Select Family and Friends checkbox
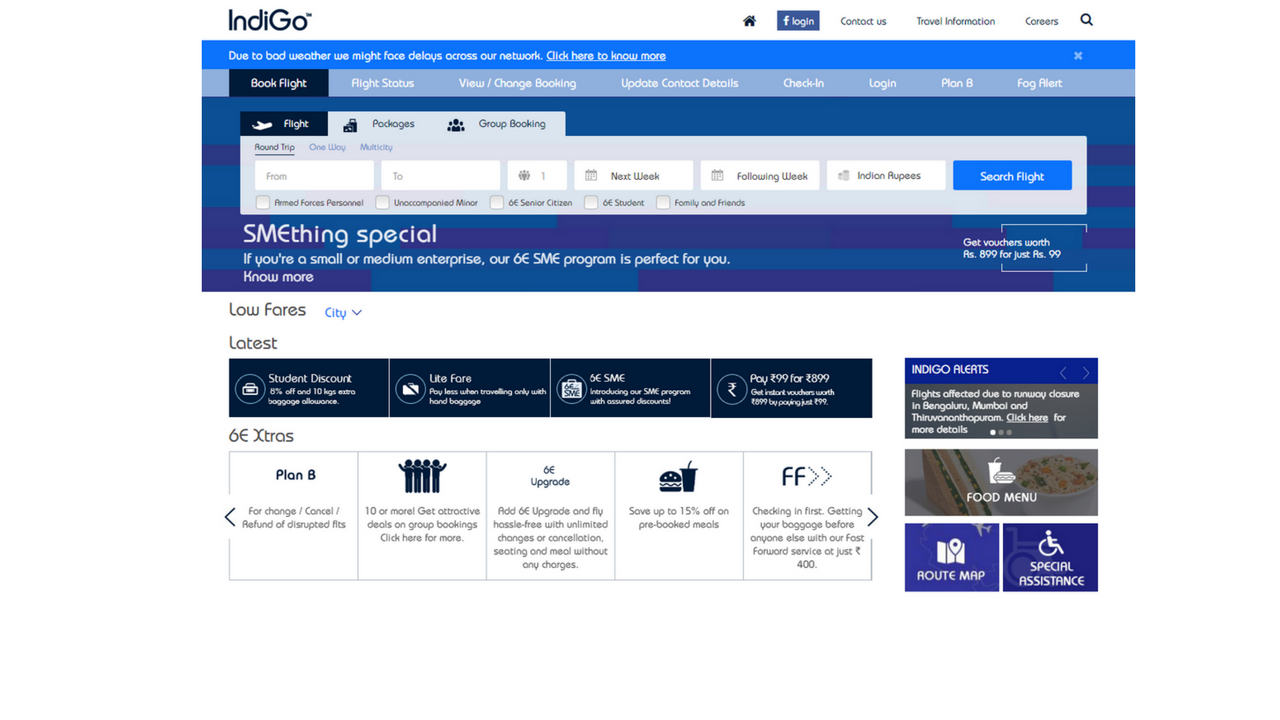Screen dimensions: 1280x720 click(x=663, y=202)
